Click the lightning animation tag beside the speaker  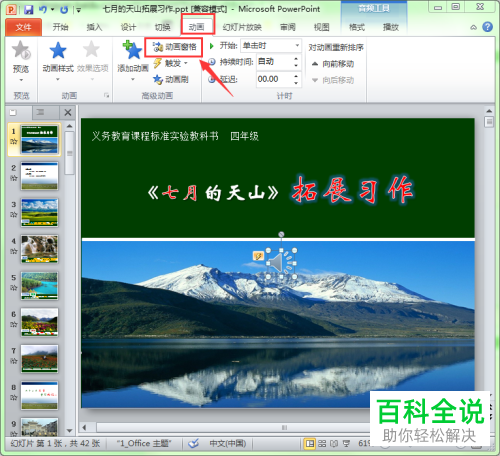[x=258, y=256]
